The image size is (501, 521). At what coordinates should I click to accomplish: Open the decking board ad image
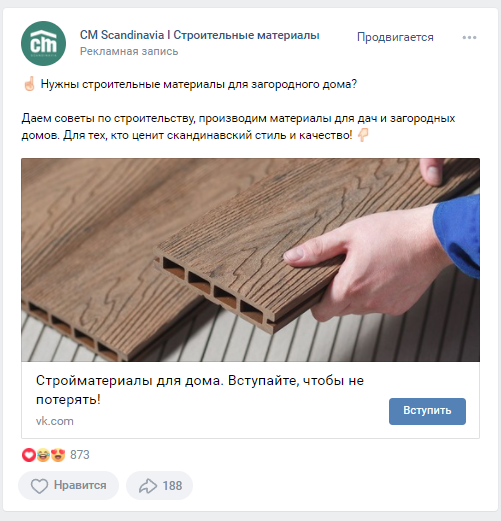[250, 260]
